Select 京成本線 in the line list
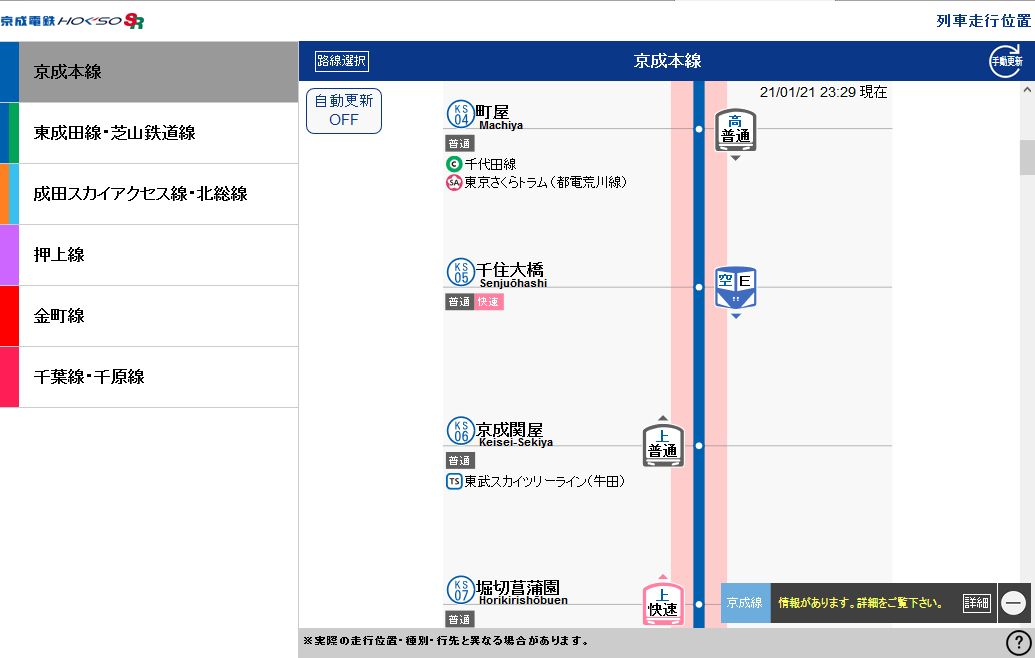This screenshot has width=1035, height=658. tap(149, 72)
